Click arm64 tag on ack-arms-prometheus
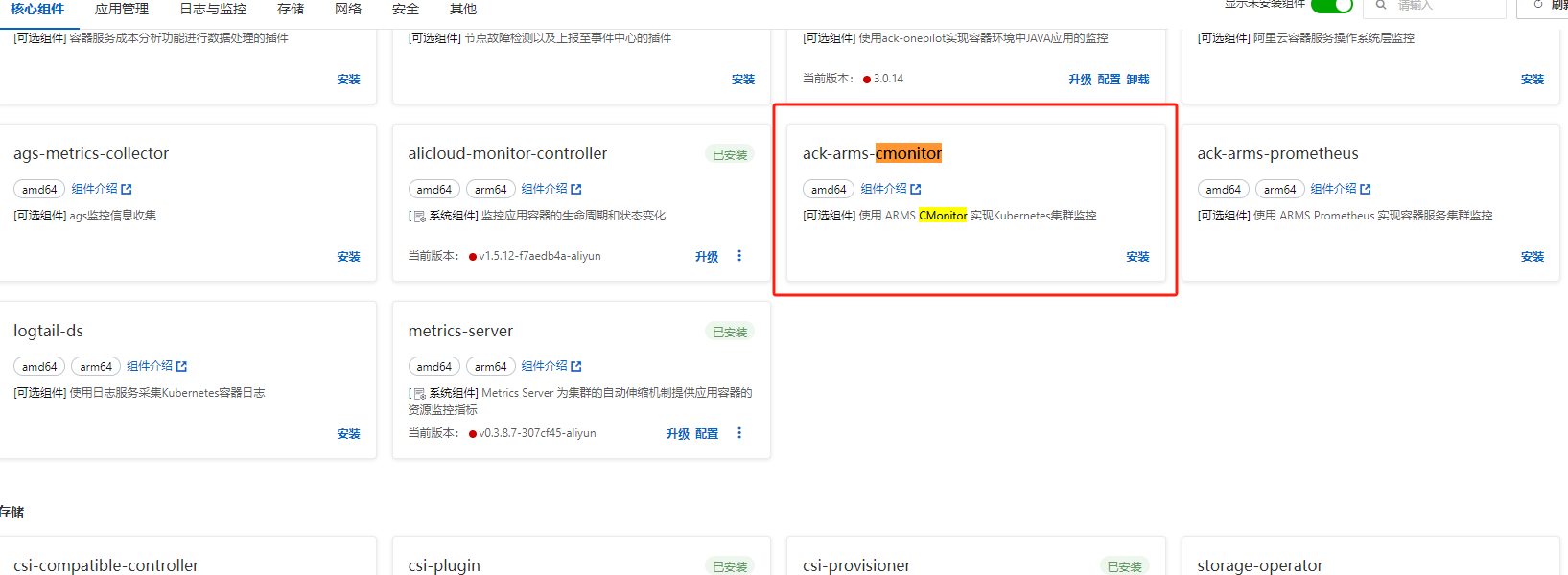 point(1280,190)
